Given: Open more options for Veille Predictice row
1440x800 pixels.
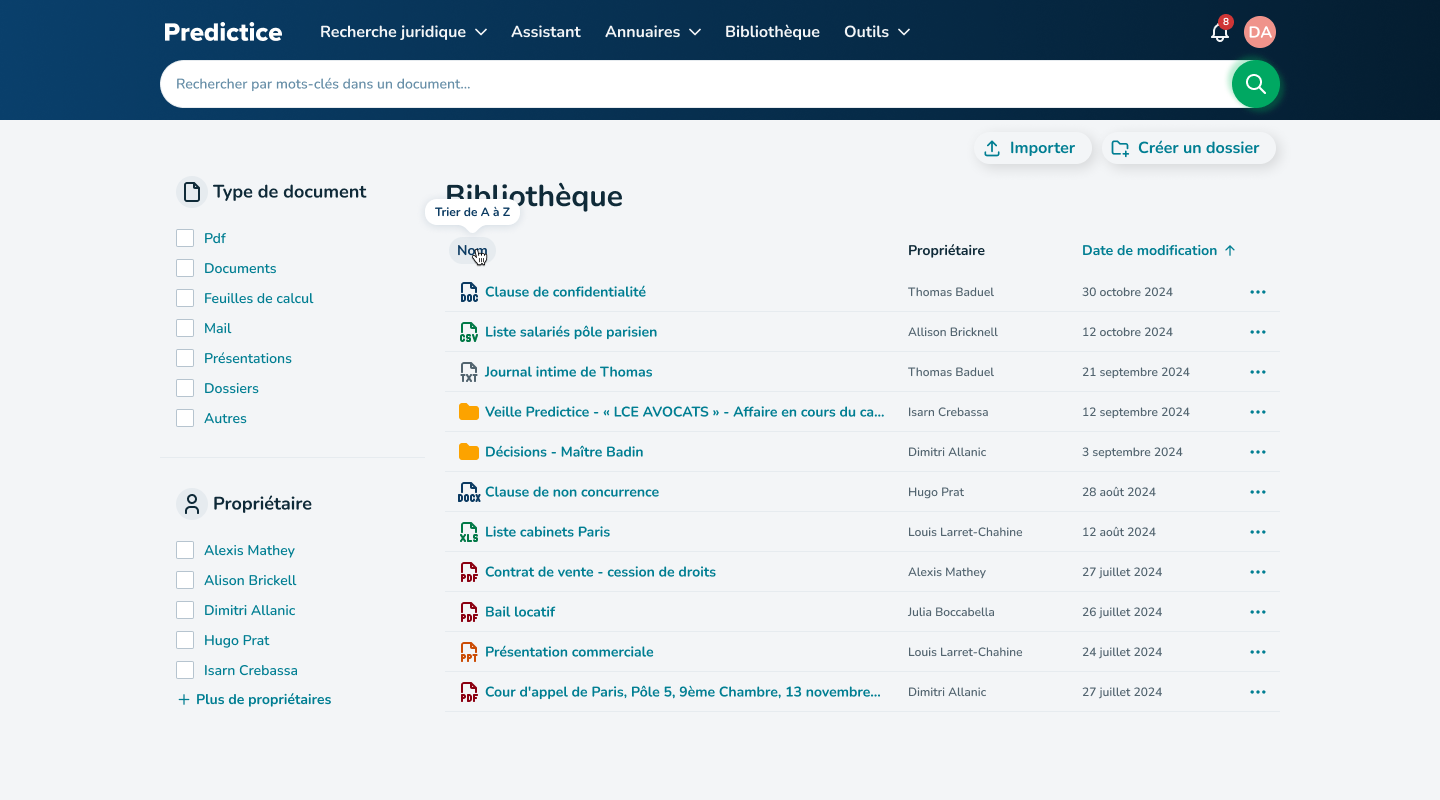Looking at the screenshot, I should point(1258,412).
